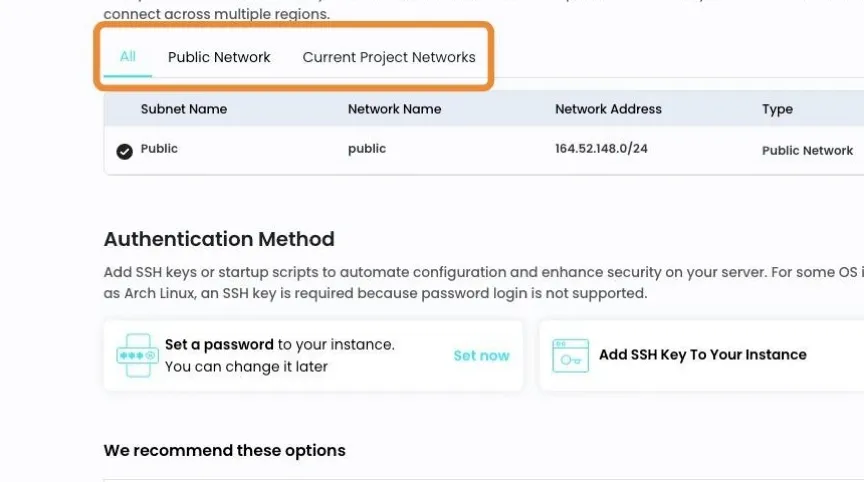Image resolution: width=864 pixels, height=482 pixels.
Task: Click the Set now link
Action: [x=482, y=356]
